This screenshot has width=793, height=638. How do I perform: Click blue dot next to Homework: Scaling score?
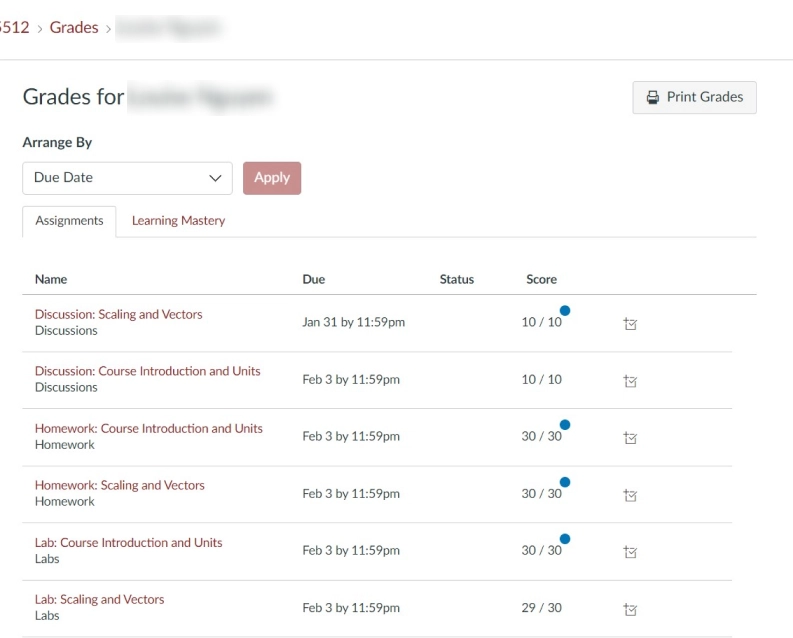[565, 482]
